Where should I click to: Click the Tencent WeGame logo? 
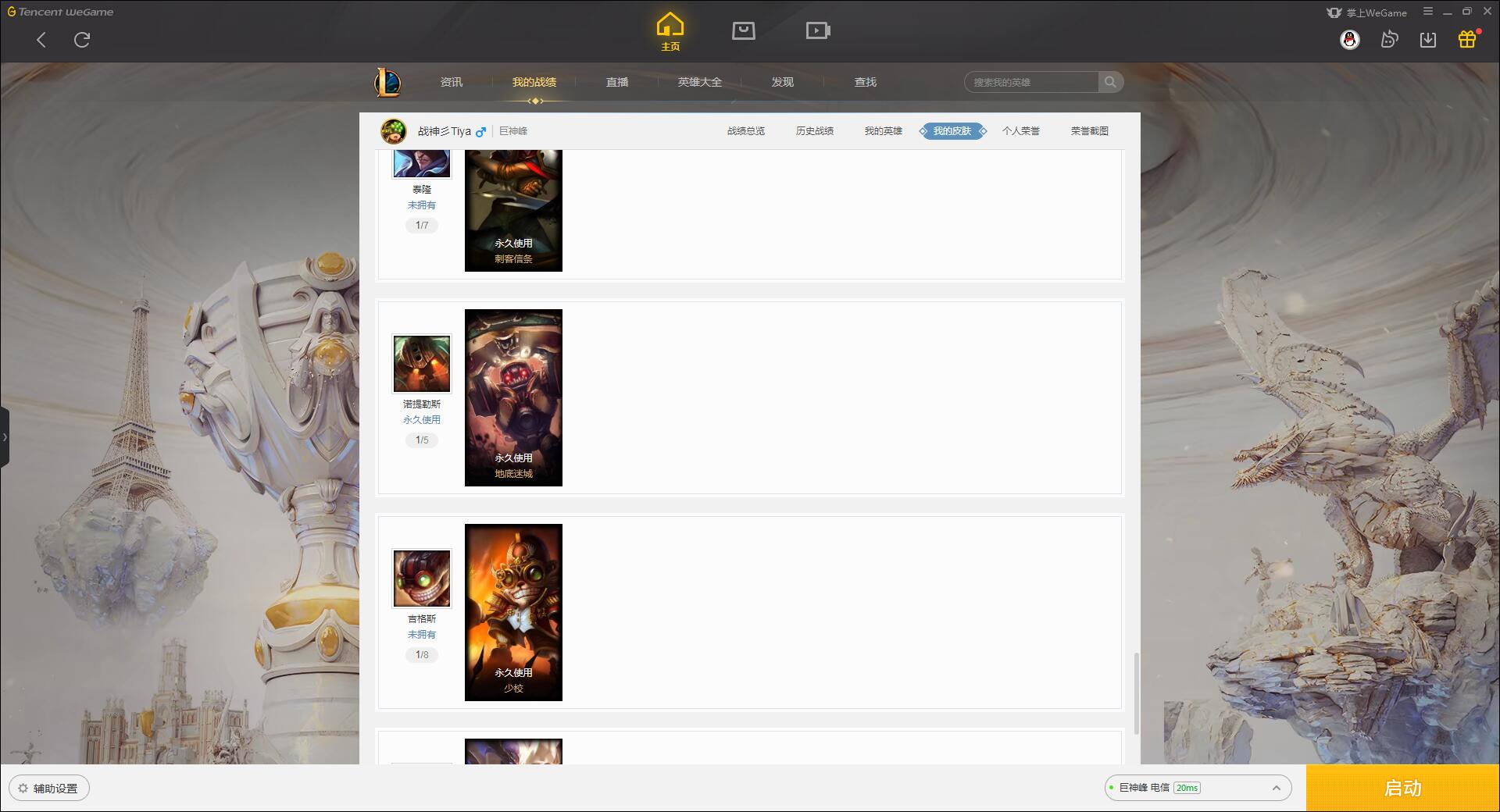(x=60, y=12)
